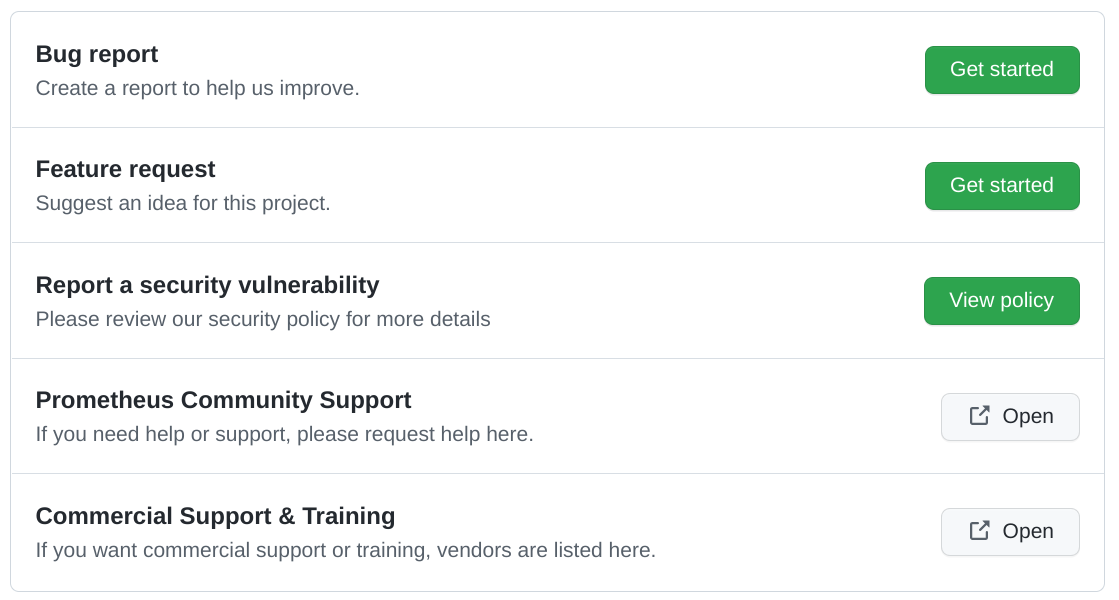Click 'Get started' for Feature request
The width and height of the screenshot is (1119, 600).
tap(1002, 185)
